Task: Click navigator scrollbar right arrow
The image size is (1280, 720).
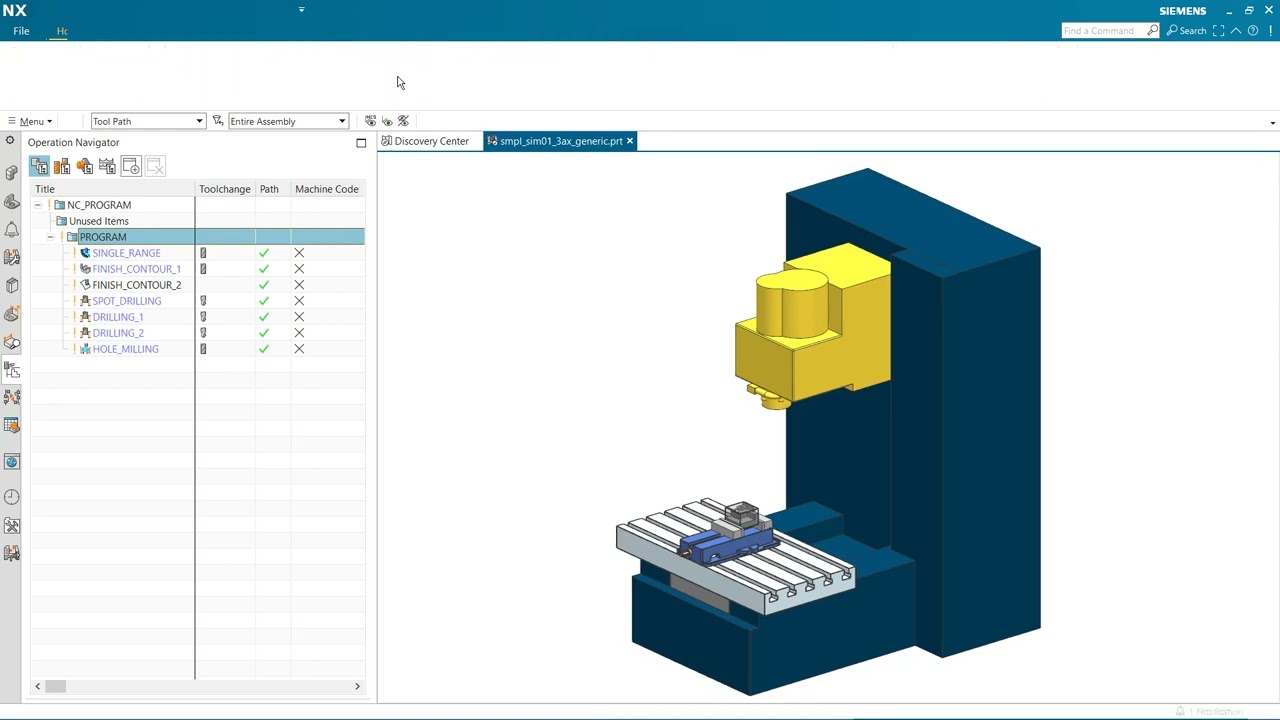Action: tap(357, 686)
